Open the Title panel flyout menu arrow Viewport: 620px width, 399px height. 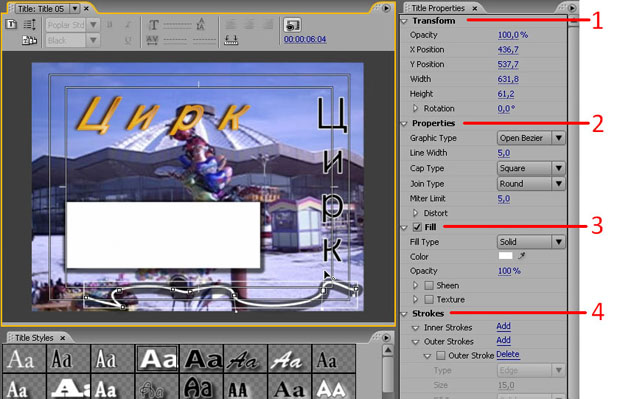pyautogui.click(x=386, y=8)
